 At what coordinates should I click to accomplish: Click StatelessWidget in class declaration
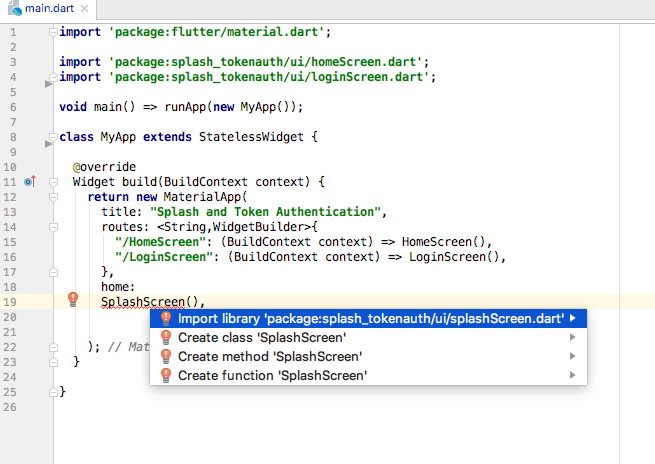251,137
